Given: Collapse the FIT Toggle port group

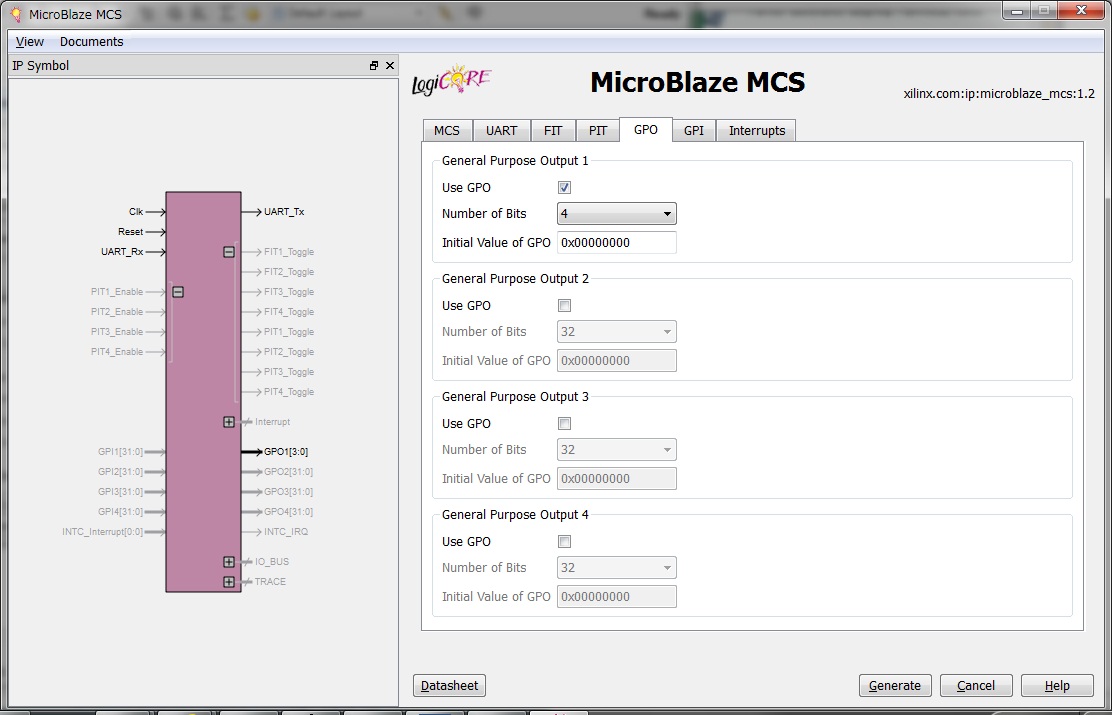Looking at the screenshot, I should (x=229, y=252).
